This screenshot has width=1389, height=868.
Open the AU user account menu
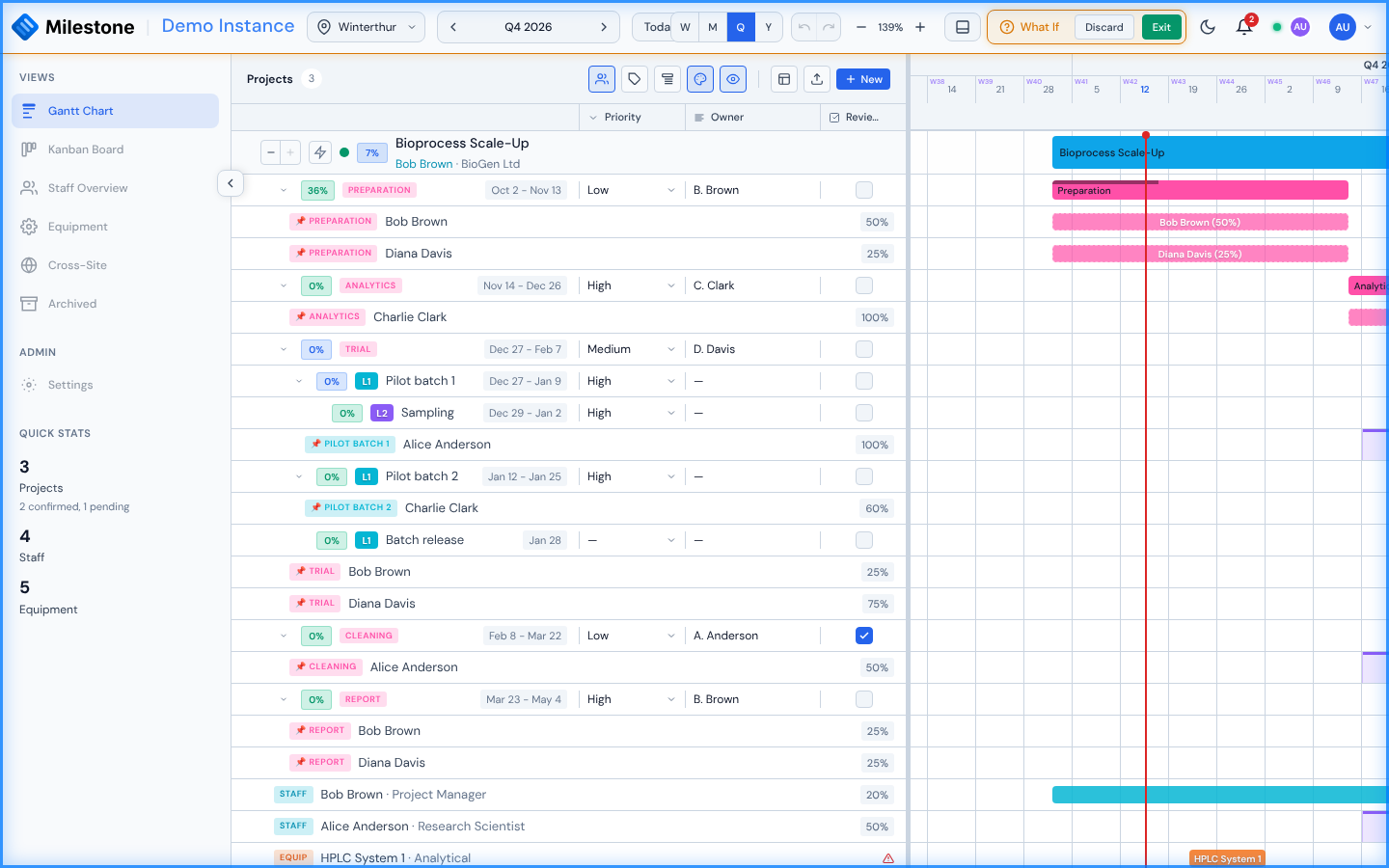pyautogui.click(x=1350, y=27)
